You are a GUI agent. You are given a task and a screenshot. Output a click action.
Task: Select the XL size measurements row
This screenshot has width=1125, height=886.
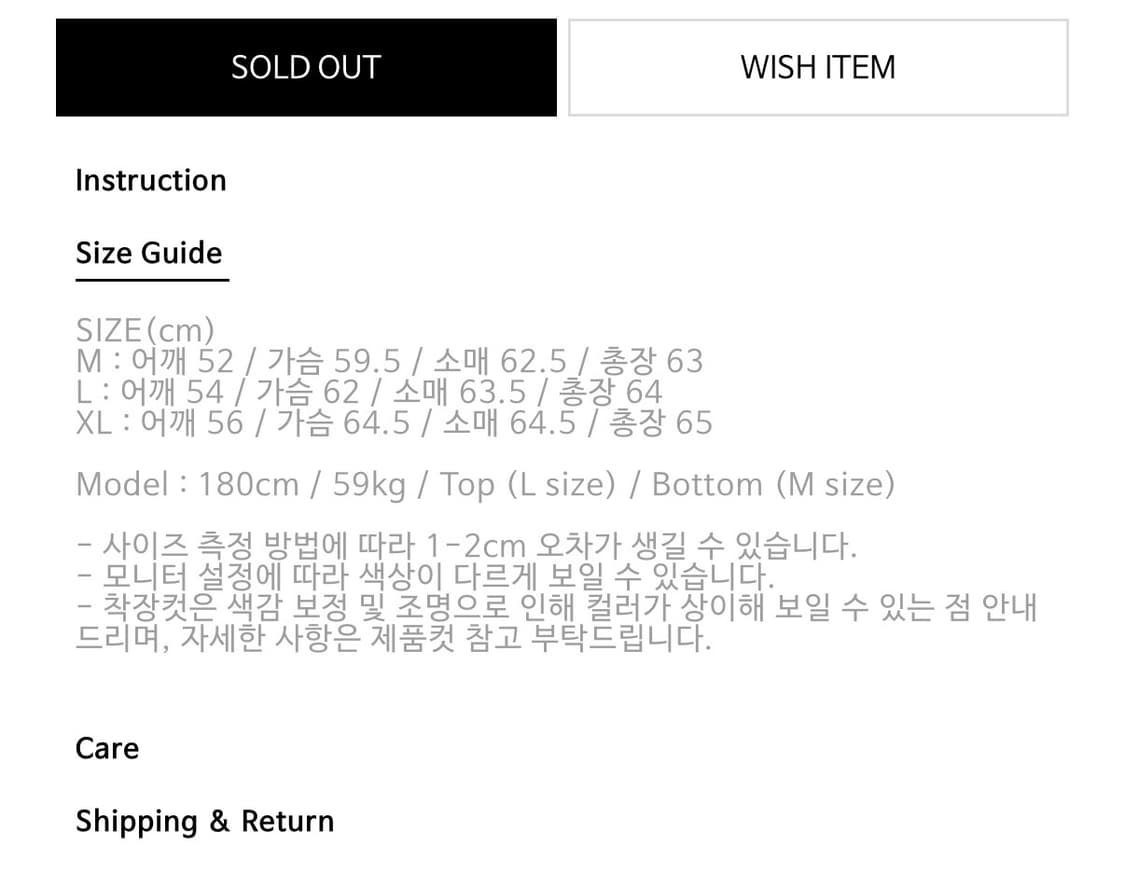[x=394, y=423]
